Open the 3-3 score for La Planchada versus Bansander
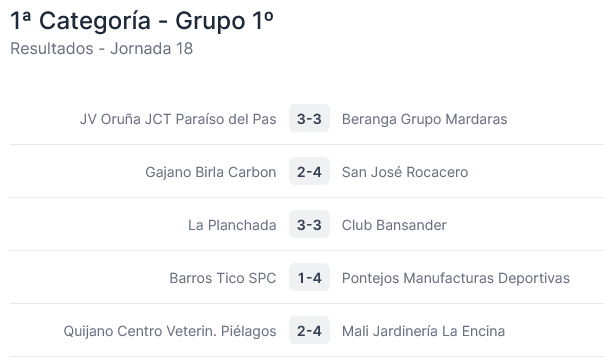 309,224
